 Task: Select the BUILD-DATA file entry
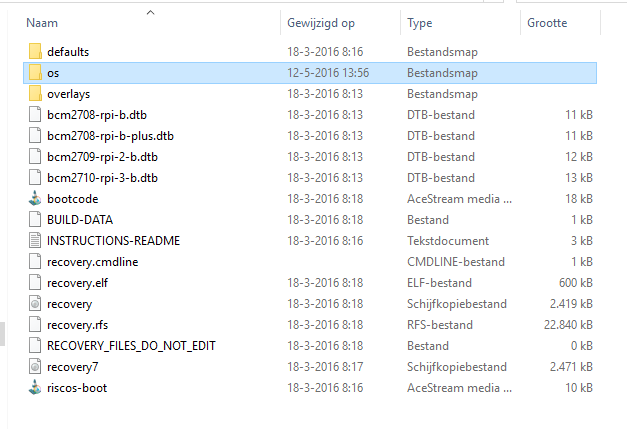pyautogui.click(x=80, y=220)
